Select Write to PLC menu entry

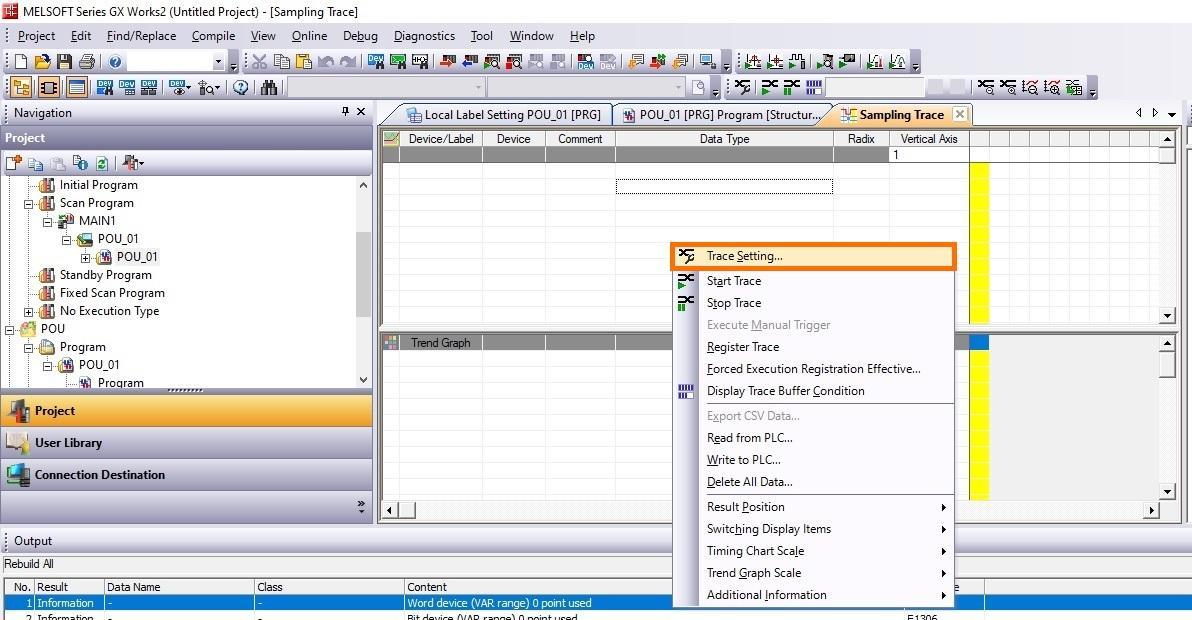813,460
